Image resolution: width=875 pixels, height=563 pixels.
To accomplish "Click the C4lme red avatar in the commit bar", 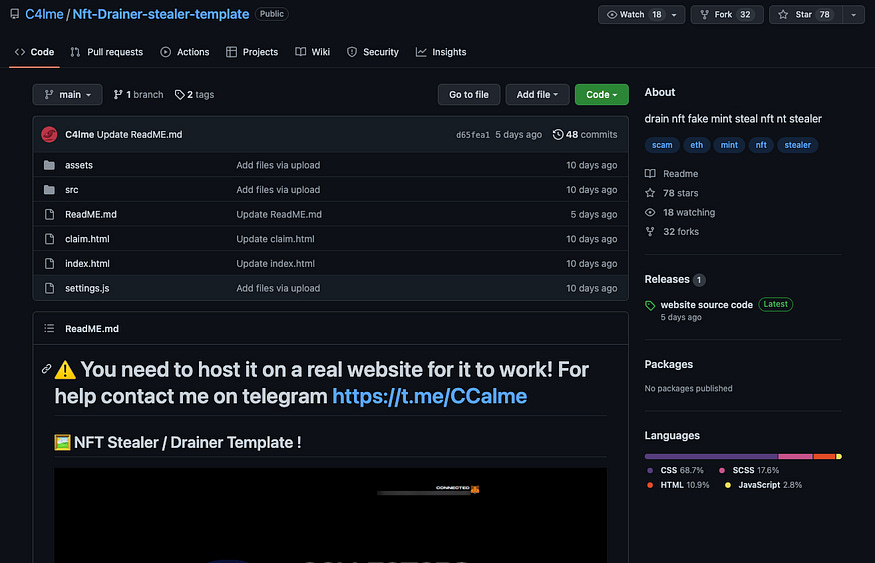I will (49, 134).
